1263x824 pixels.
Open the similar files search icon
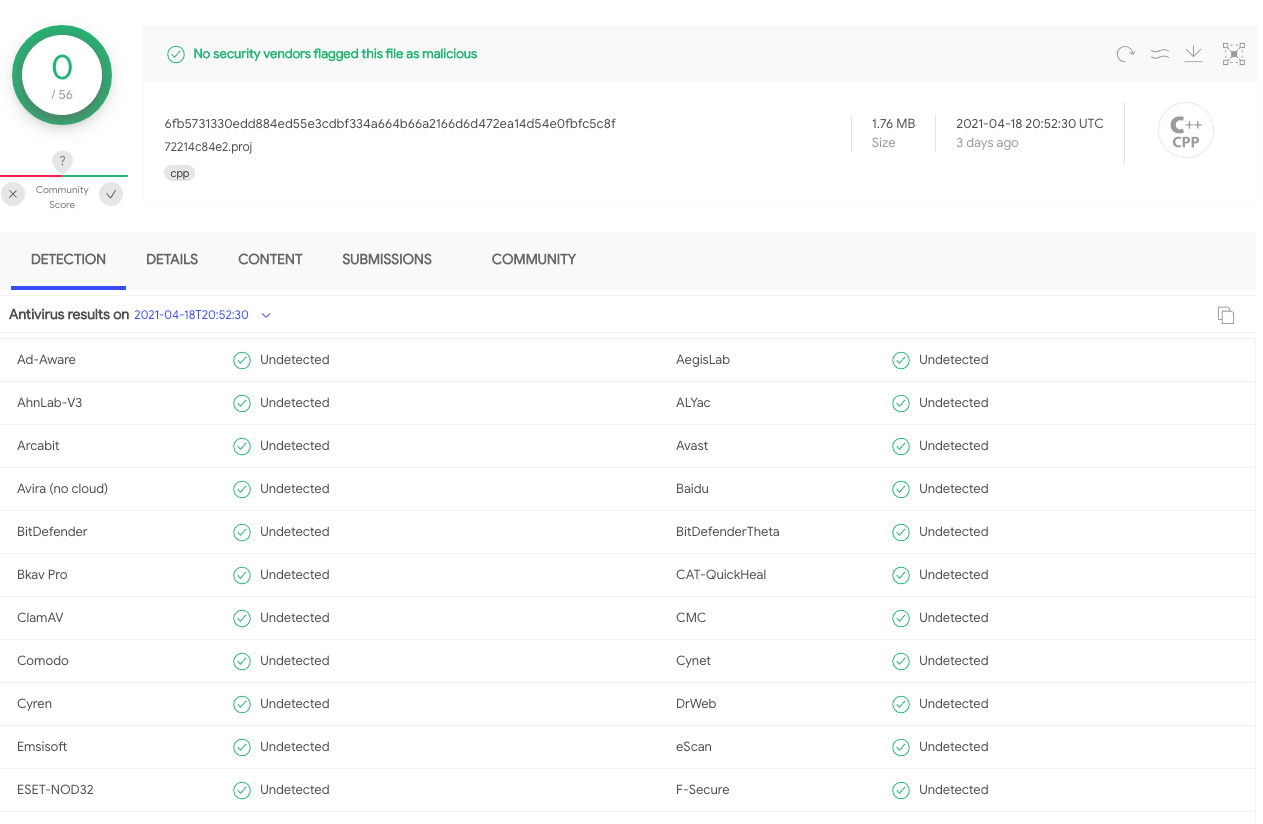[1160, 54]
